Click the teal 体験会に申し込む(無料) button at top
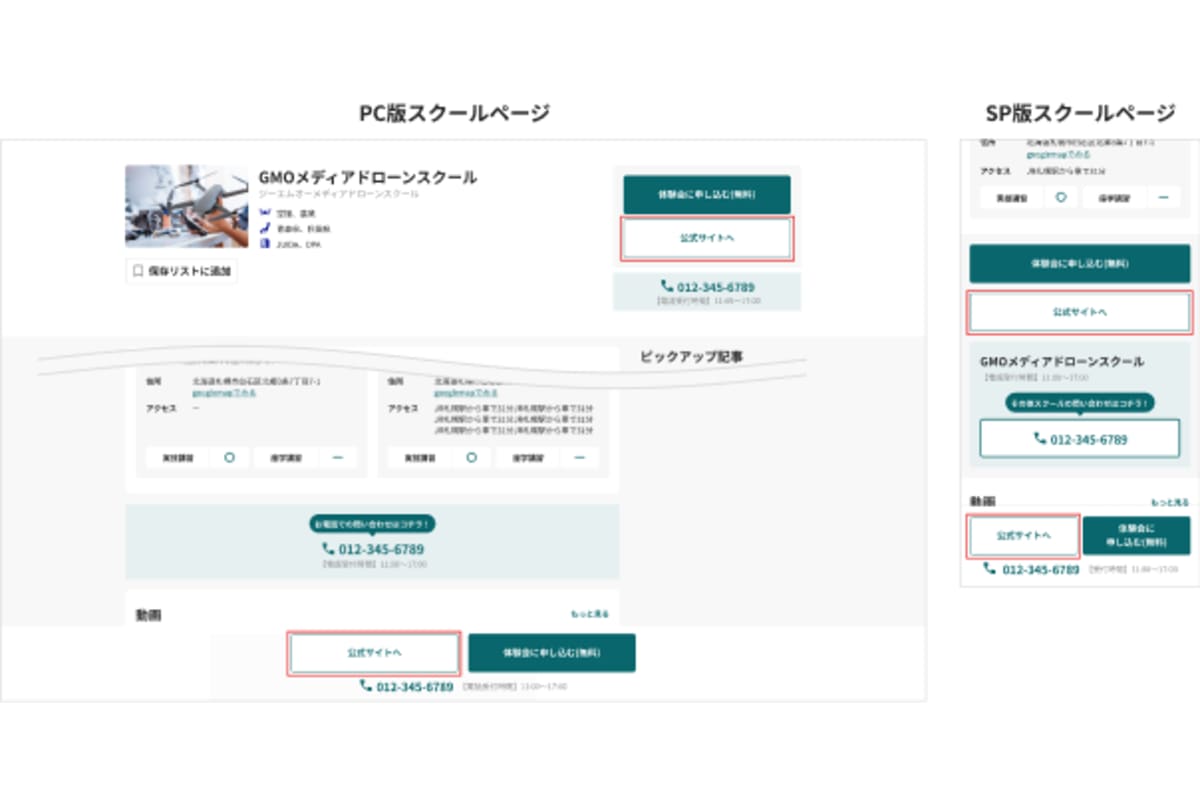 (707, 194)
